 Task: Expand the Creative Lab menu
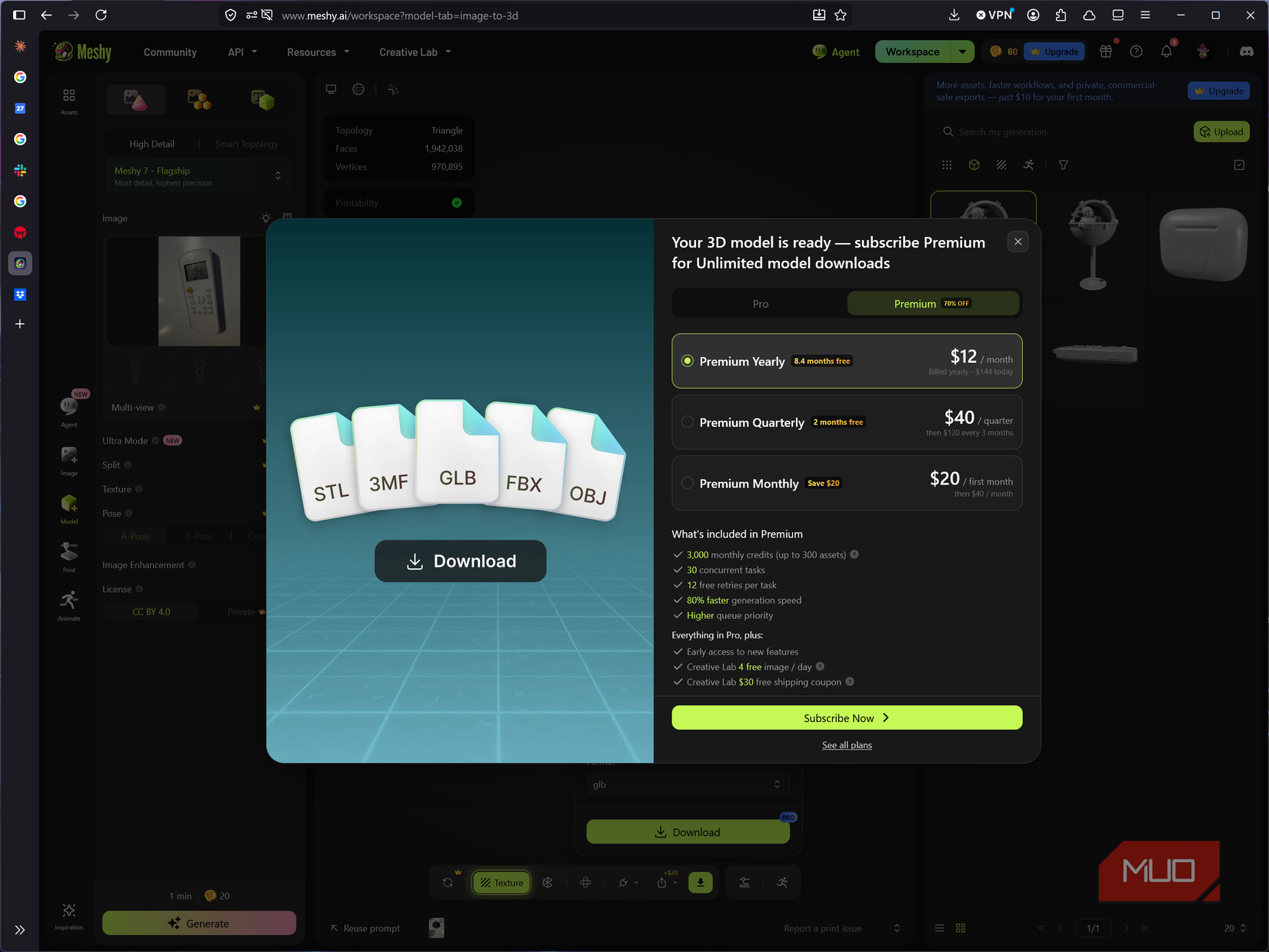point(415,52)
